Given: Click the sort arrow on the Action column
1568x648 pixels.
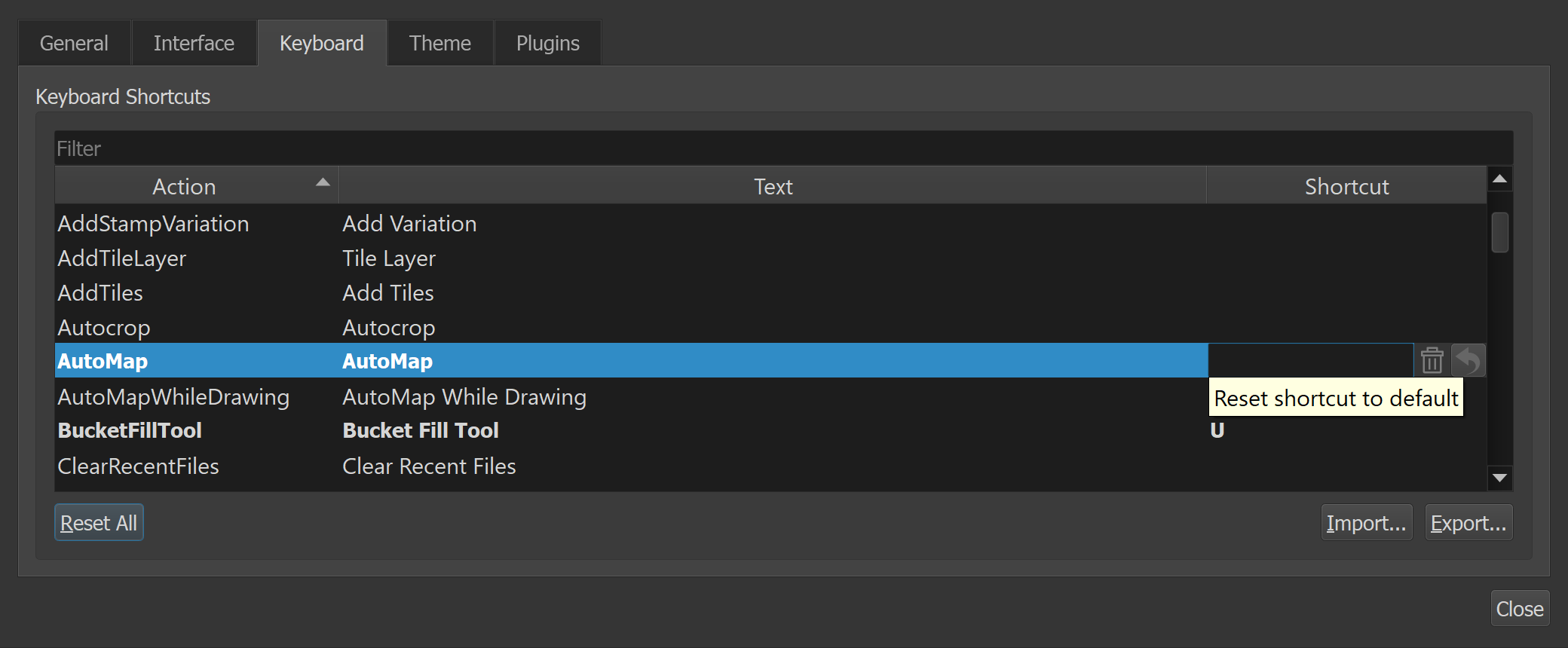Looking at the screenshot, I should (323, 182).
